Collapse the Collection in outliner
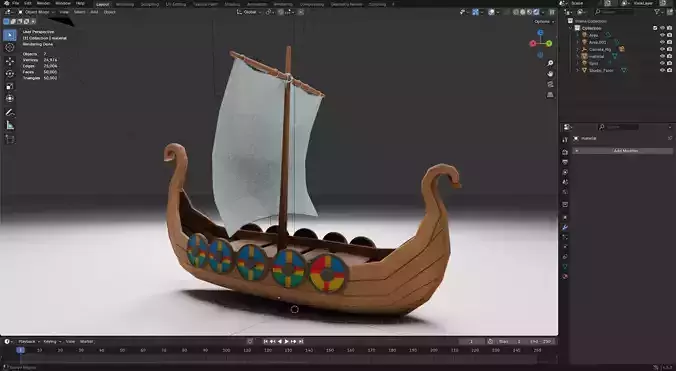Screen dimensions: 676x371 click(571, 28)
